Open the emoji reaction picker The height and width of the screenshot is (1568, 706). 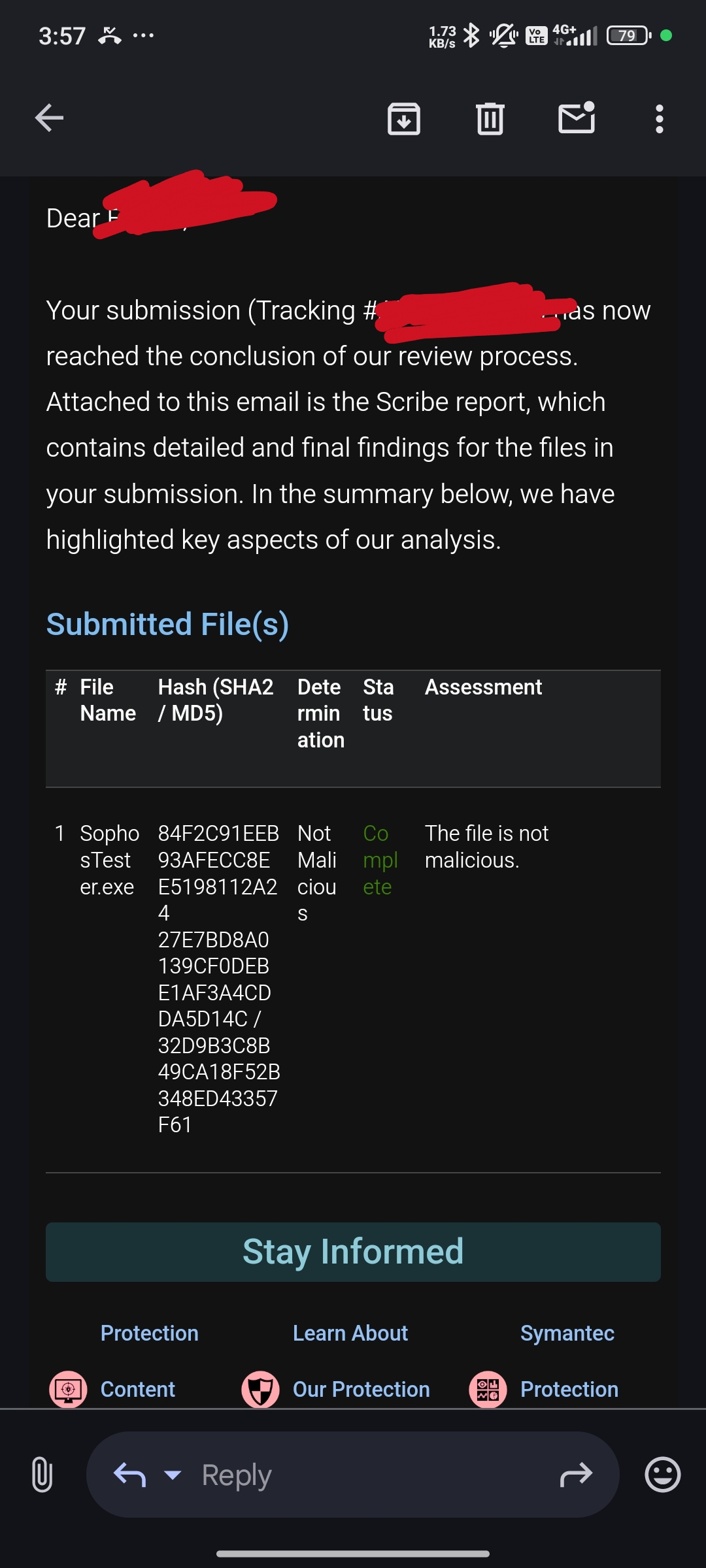(662, 1475)
